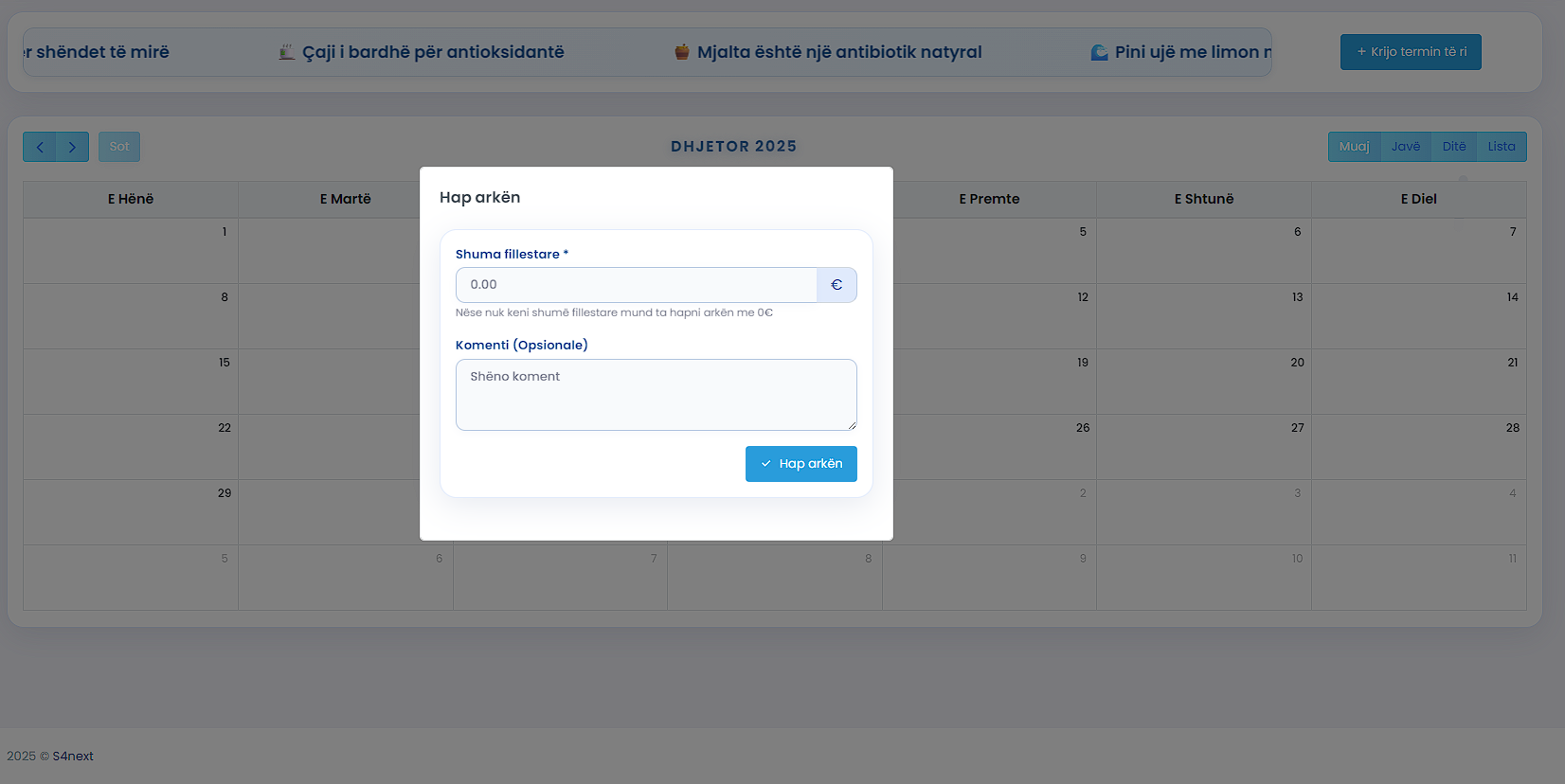Click the water wave icon in ticker
Image resolution: width=1565 pixels, height=784 pixels.
(1099, 52)
